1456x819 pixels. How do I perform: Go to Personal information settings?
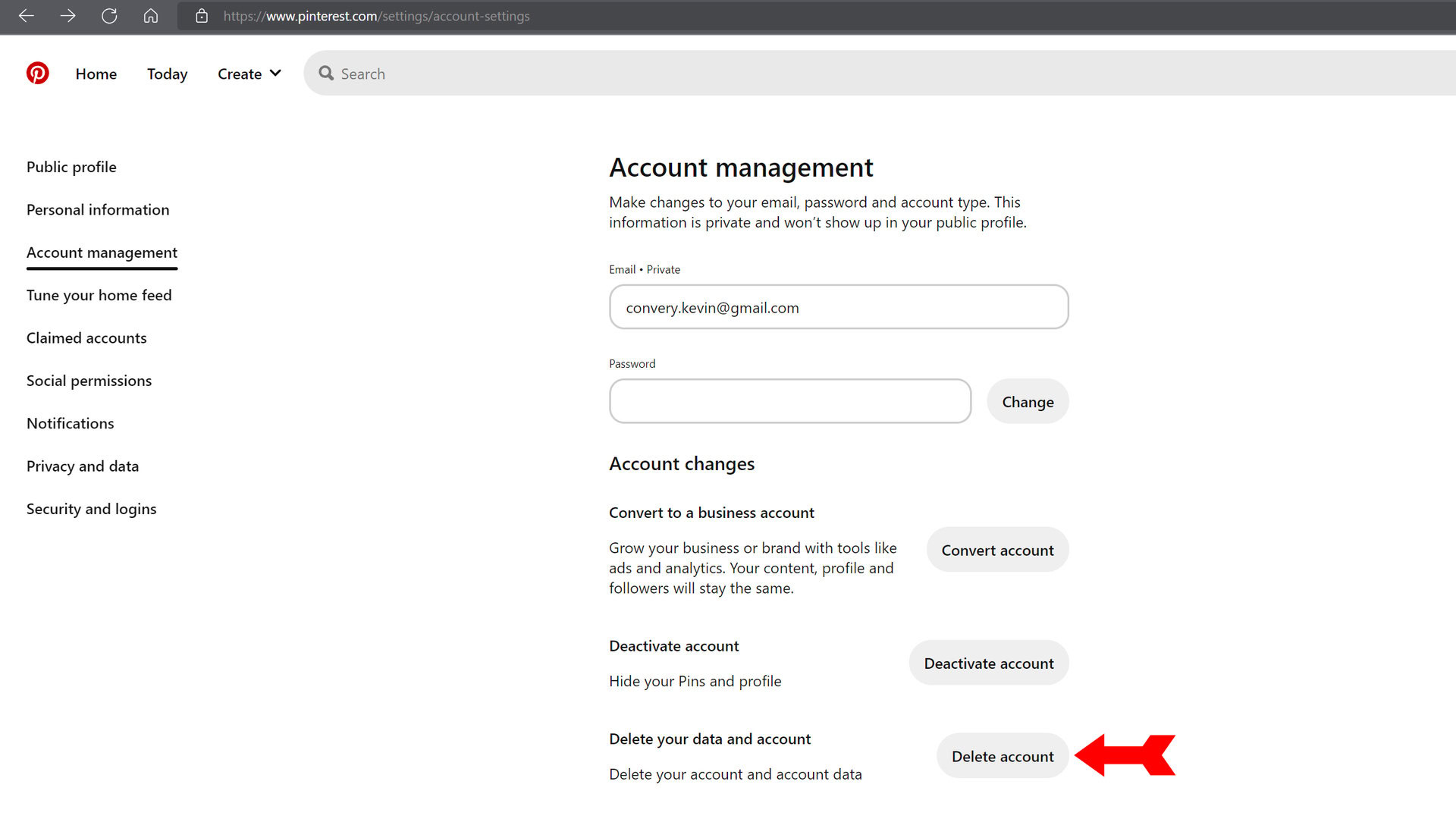pyautogui.click(x=98, y=209)
